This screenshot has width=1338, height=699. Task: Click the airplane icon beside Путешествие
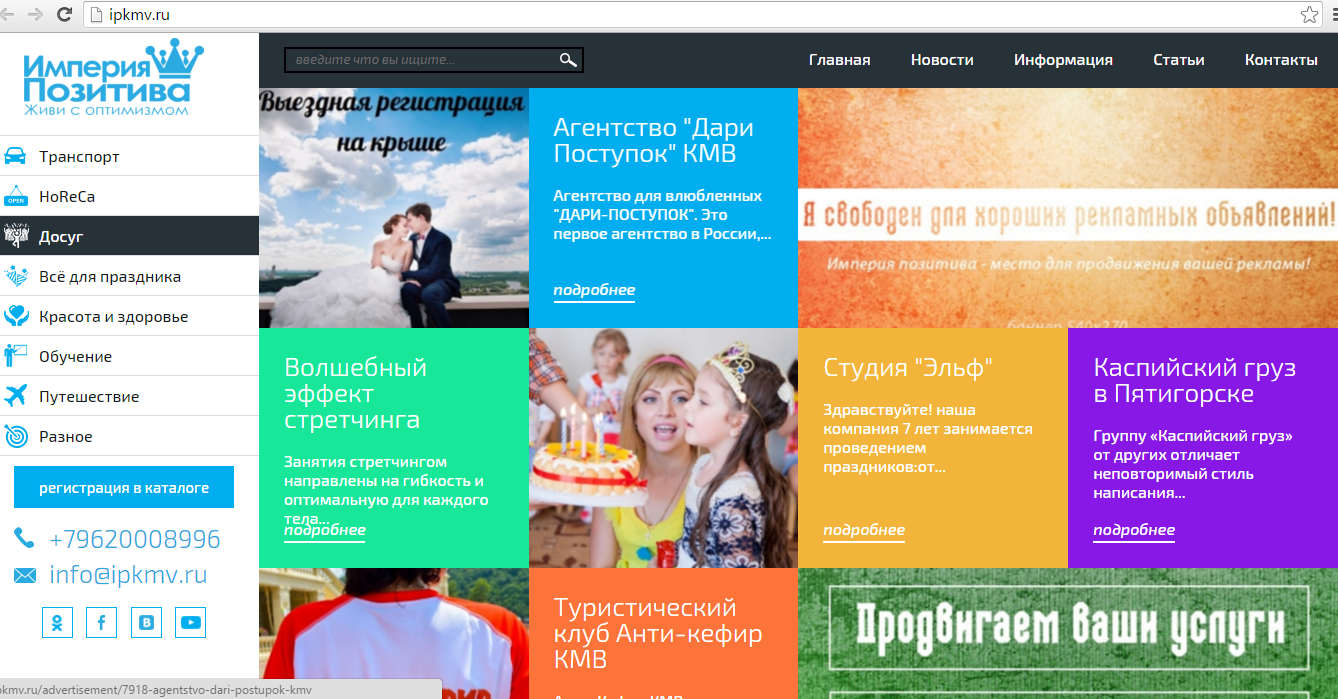pos(15,396)
